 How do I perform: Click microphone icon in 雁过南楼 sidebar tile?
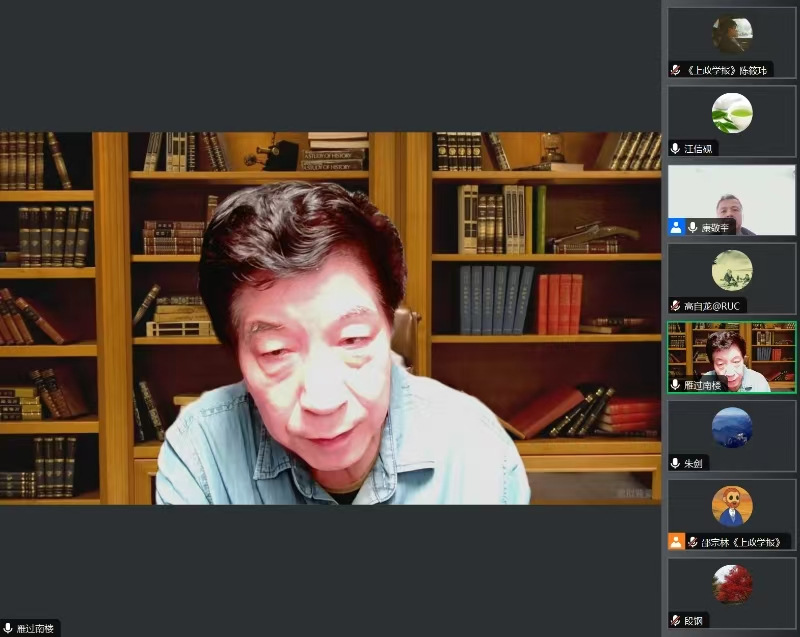(x=676, y=384)
